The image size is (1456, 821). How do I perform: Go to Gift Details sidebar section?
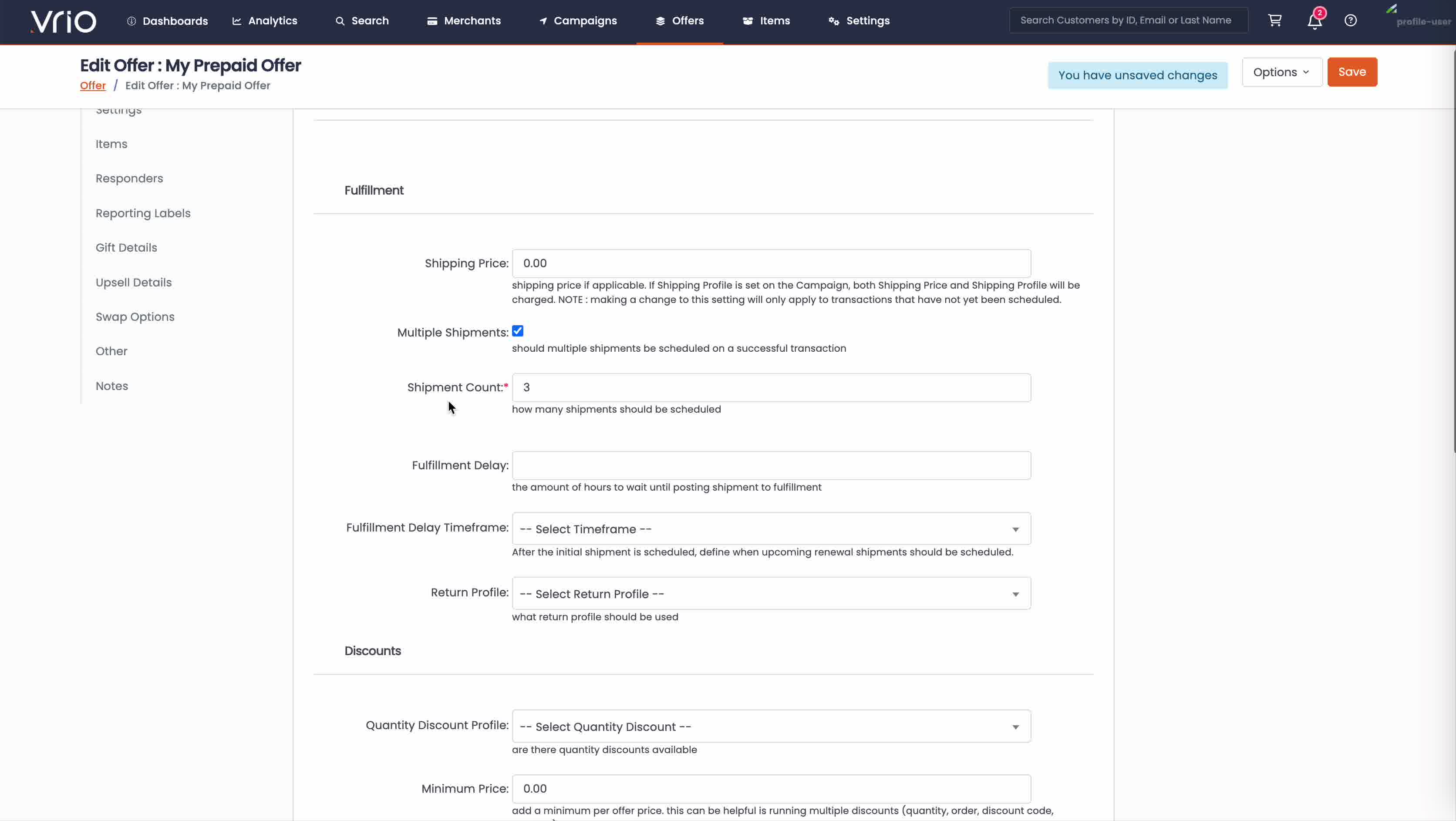pyautogui.click(x=126, y=248)
